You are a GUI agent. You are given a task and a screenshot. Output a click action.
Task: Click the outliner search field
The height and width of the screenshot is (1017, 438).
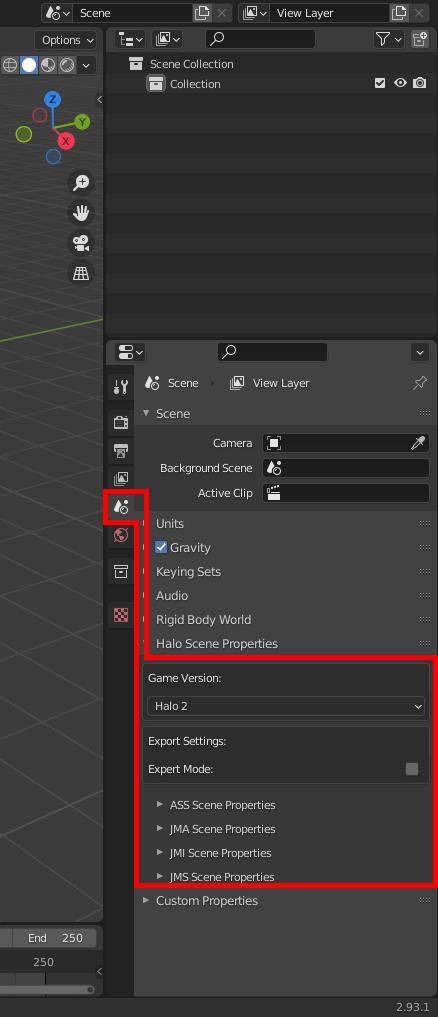[x=260, y=39]
